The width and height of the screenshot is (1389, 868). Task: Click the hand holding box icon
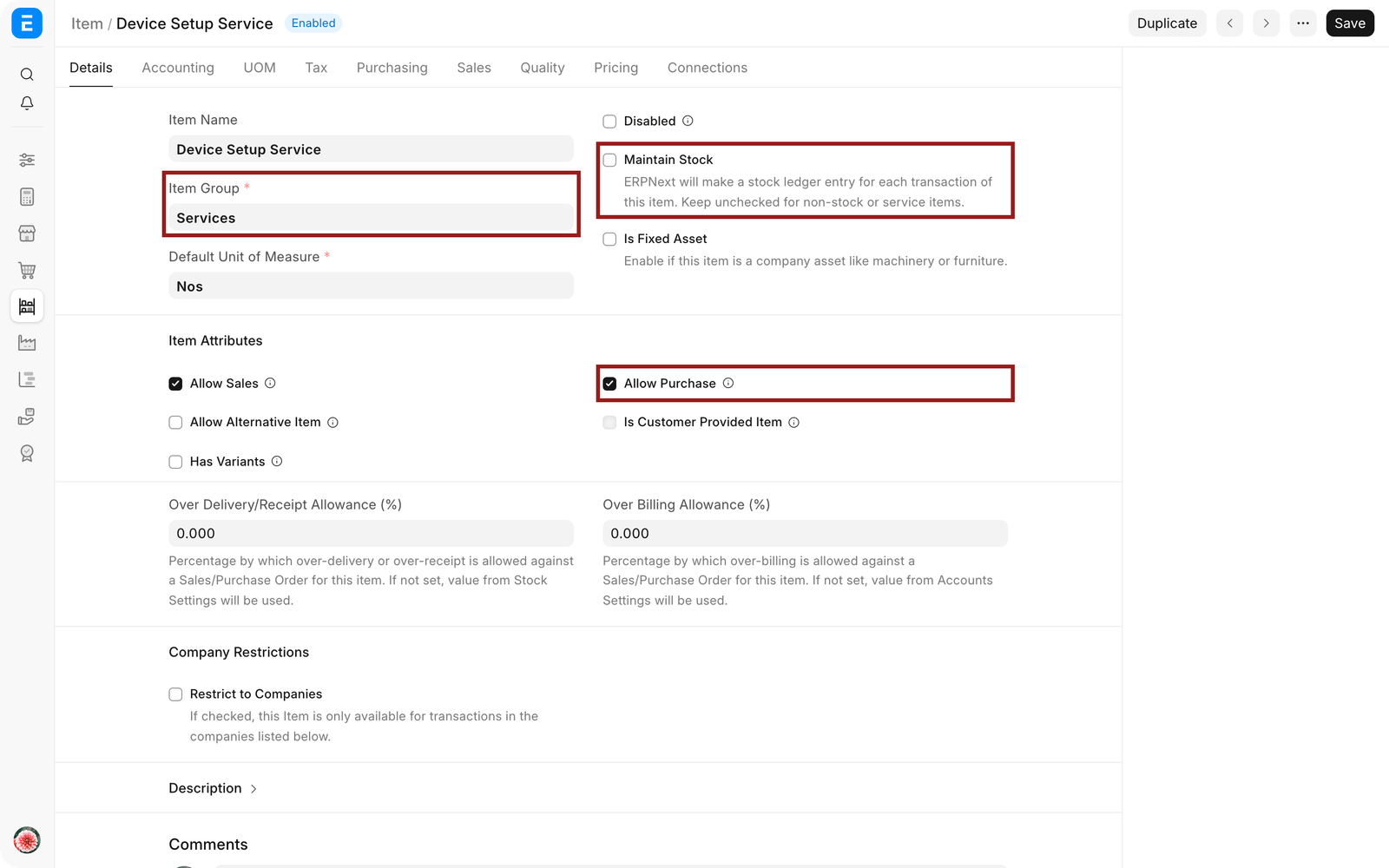[27, 417]
